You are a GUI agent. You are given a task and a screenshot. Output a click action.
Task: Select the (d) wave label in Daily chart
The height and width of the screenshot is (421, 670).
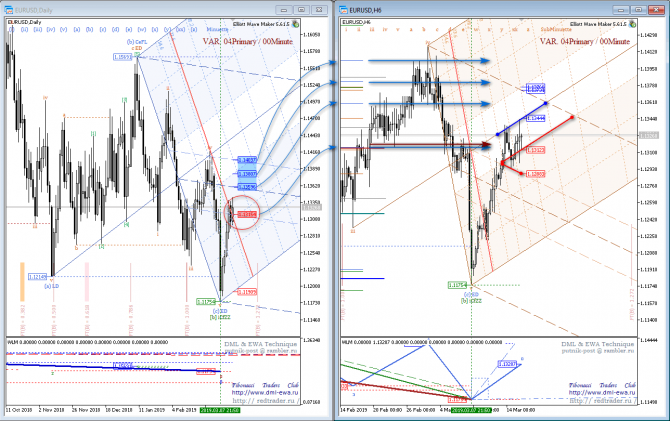tap(115, 29)
